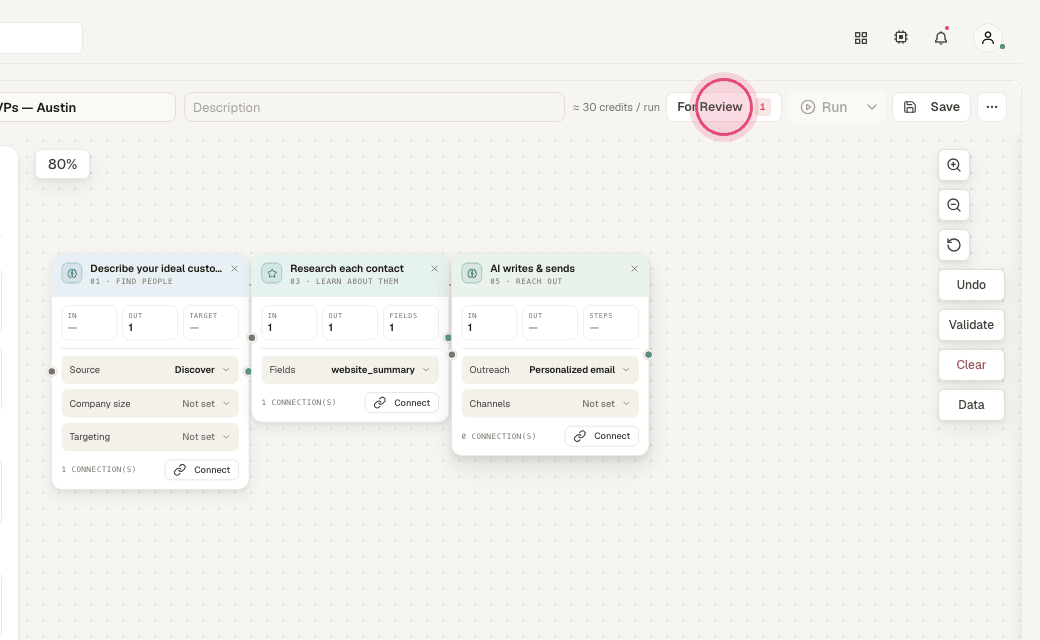Click the Validate button

coord(971,324)
